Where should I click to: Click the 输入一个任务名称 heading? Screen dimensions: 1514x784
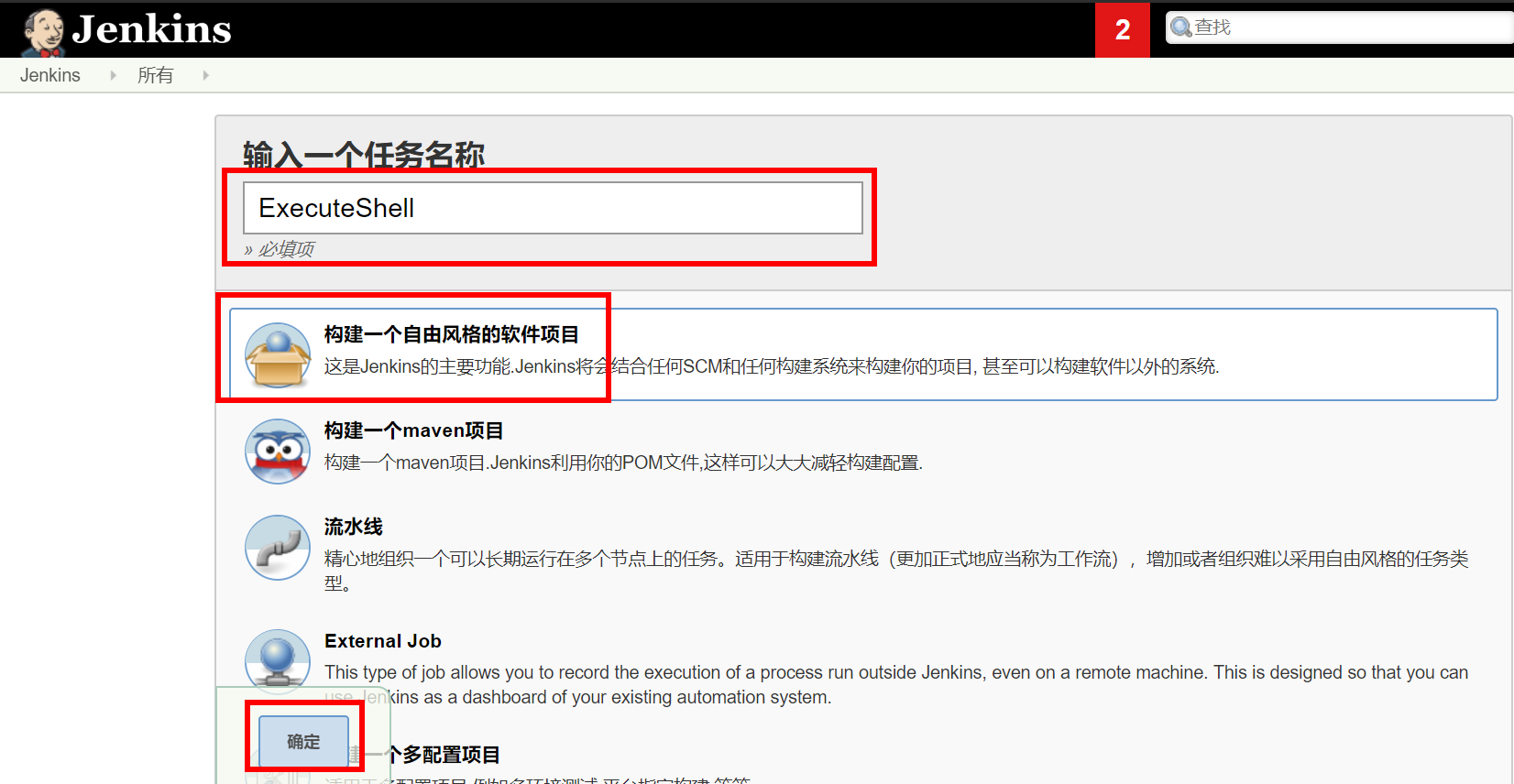click(364, 155)
